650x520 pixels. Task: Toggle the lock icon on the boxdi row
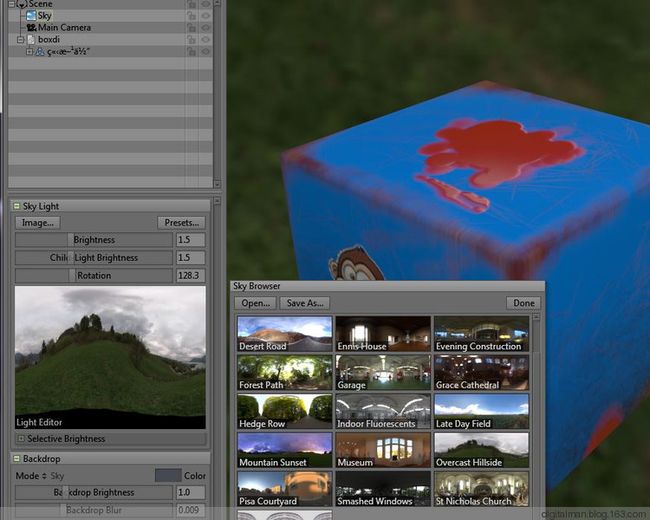pyautogui.click(x=191, y=40)
